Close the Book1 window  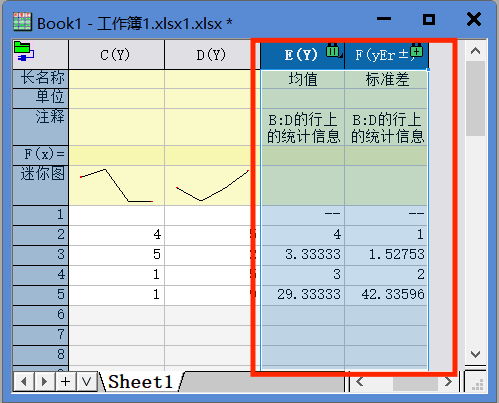click(x=474, y=19)
